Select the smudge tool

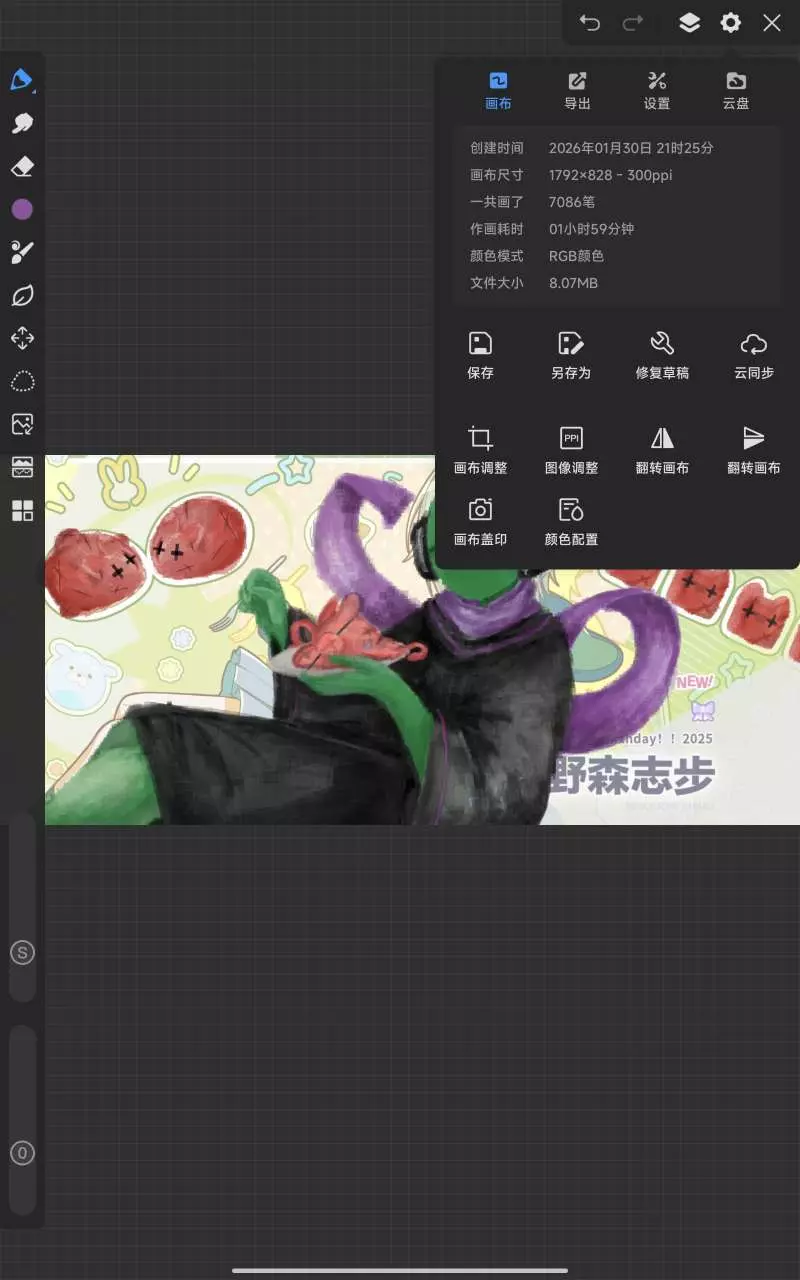coord(22,124)
